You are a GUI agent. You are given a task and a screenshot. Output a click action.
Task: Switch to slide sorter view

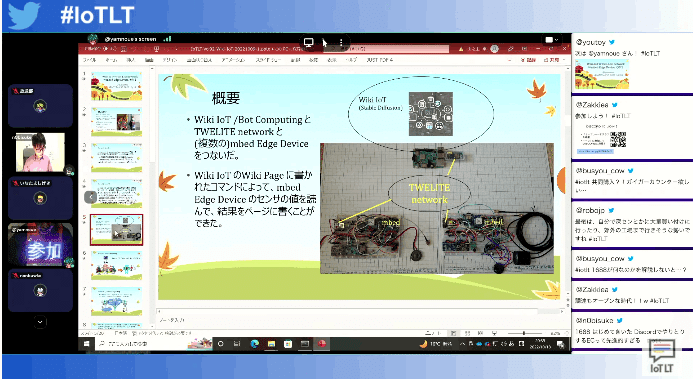[x=467, y=333]
